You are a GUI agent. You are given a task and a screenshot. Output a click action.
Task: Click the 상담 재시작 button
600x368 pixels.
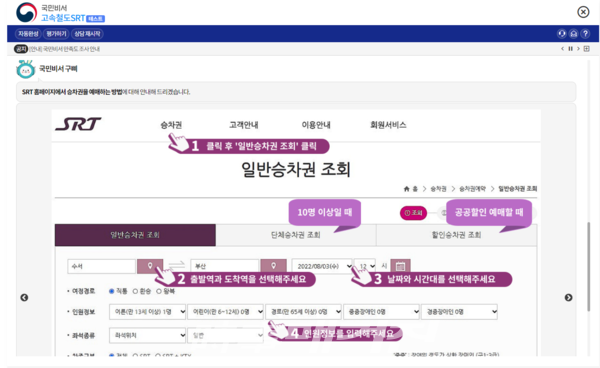coord(87,34)
